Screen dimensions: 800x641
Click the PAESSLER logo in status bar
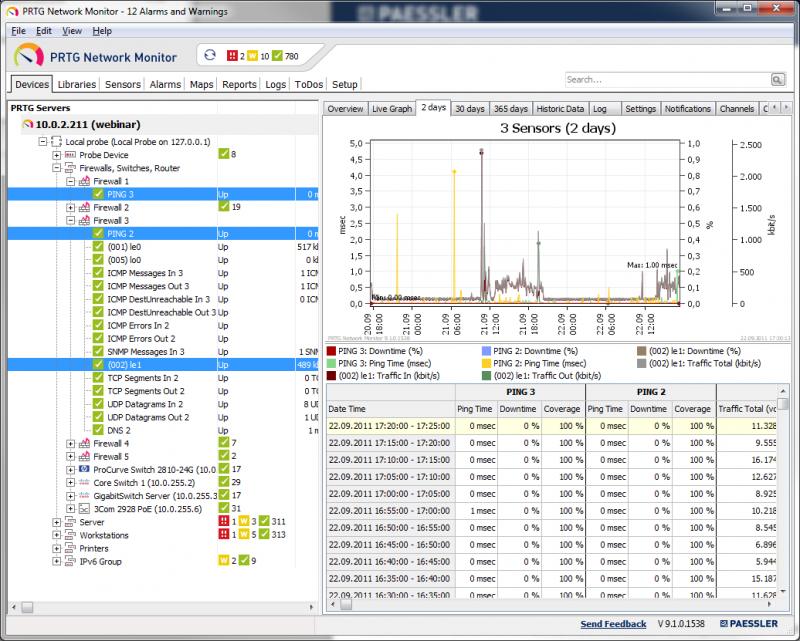click(x=749, y=624)
